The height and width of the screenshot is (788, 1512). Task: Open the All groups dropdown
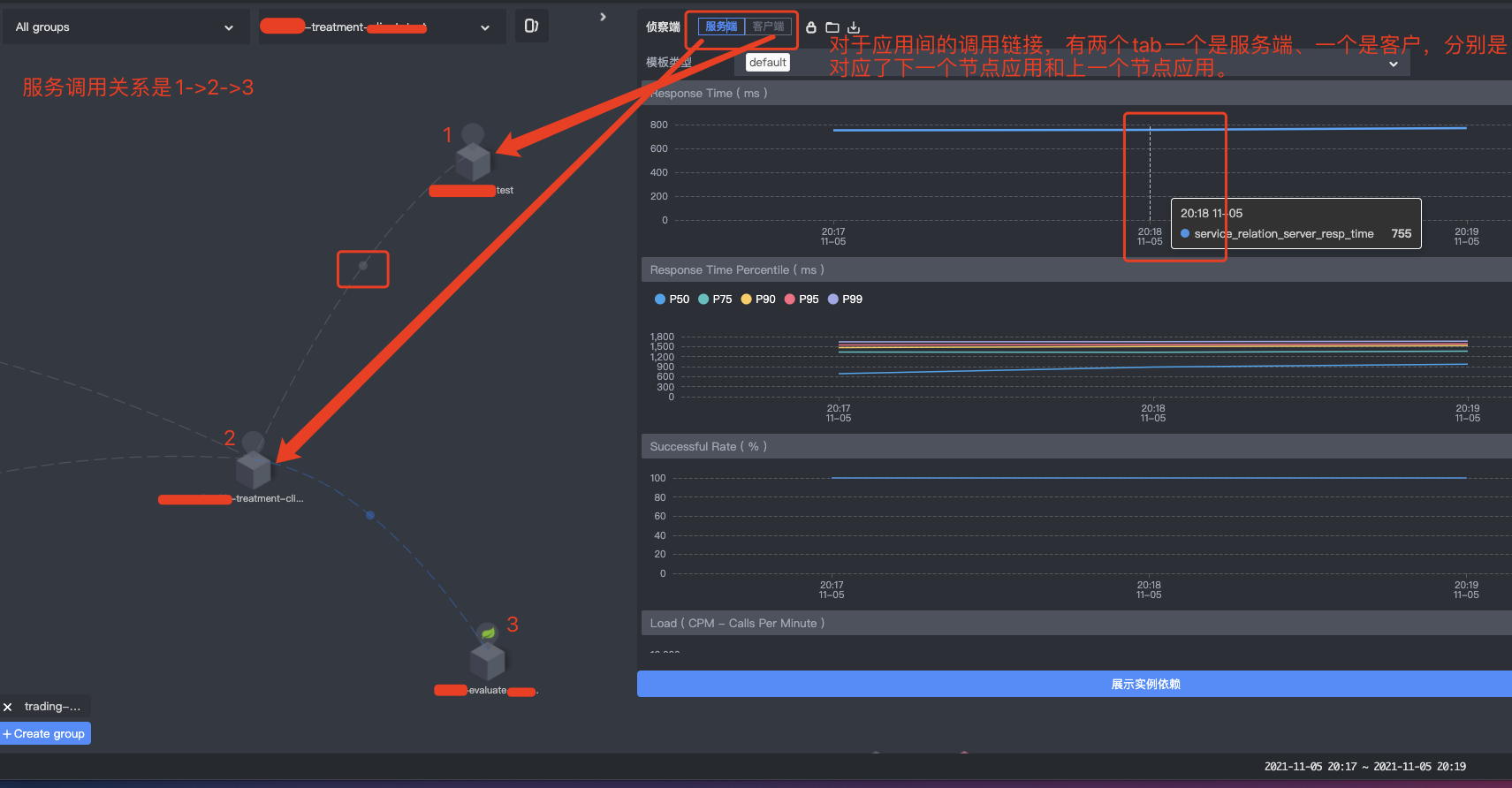[x=125, y=27]
